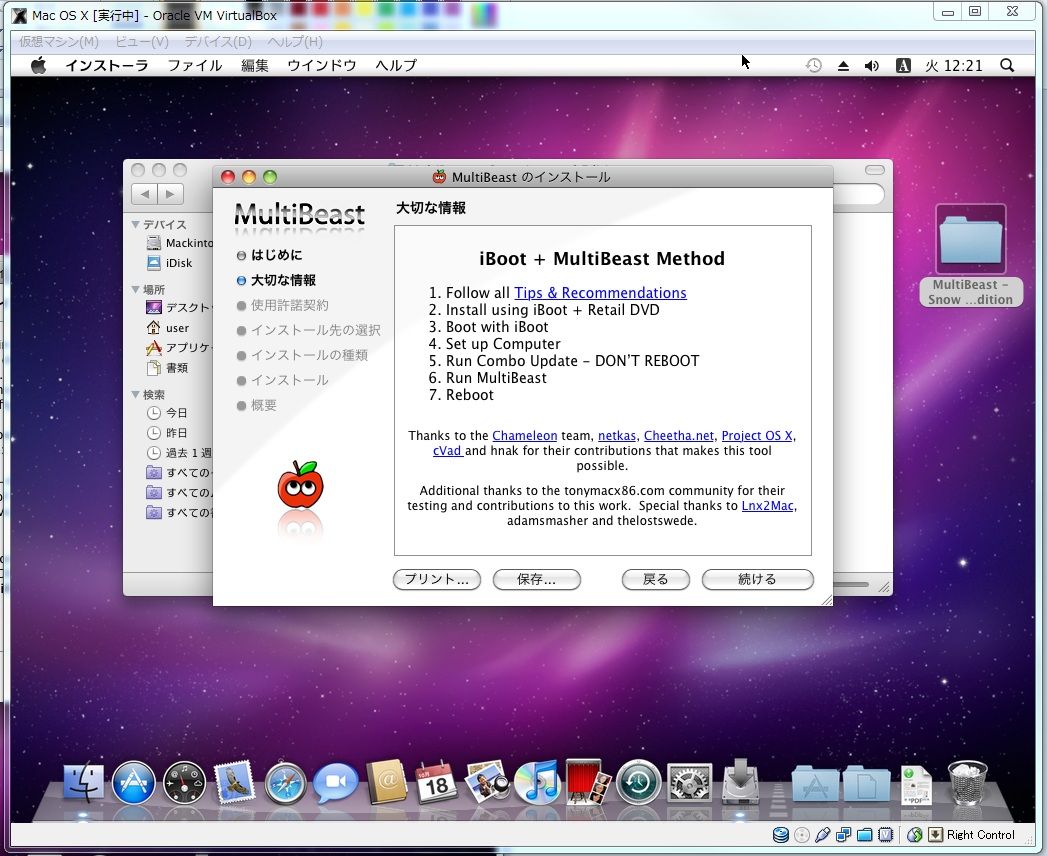Click the Installer icon in dock
The width and height of the screenshot is (1047, 856).
coord(740,781)
